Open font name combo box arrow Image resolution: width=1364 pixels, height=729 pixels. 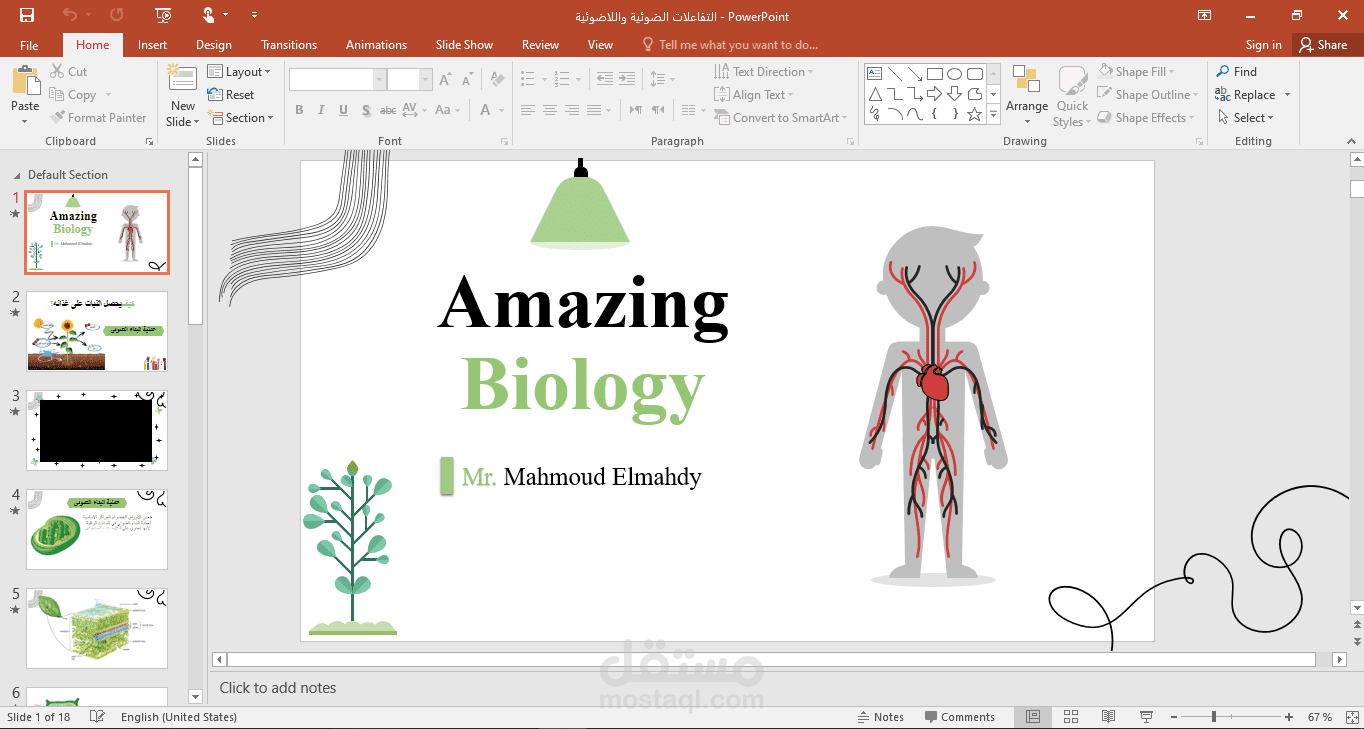coord(379,80)
